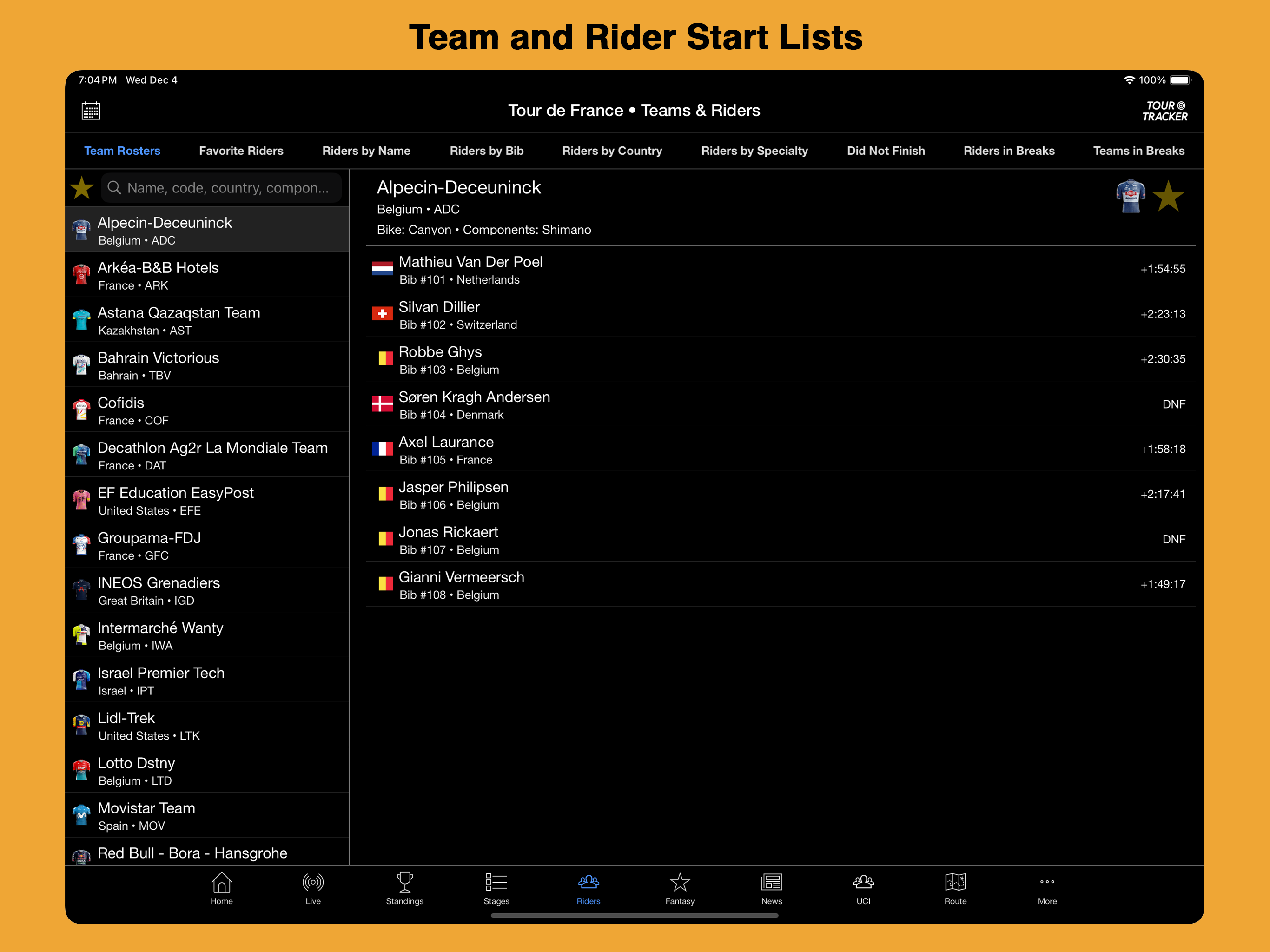Open rider Silvan Dillier
The height and width of the screenshot is (952, 1270).
click(781, 314)
